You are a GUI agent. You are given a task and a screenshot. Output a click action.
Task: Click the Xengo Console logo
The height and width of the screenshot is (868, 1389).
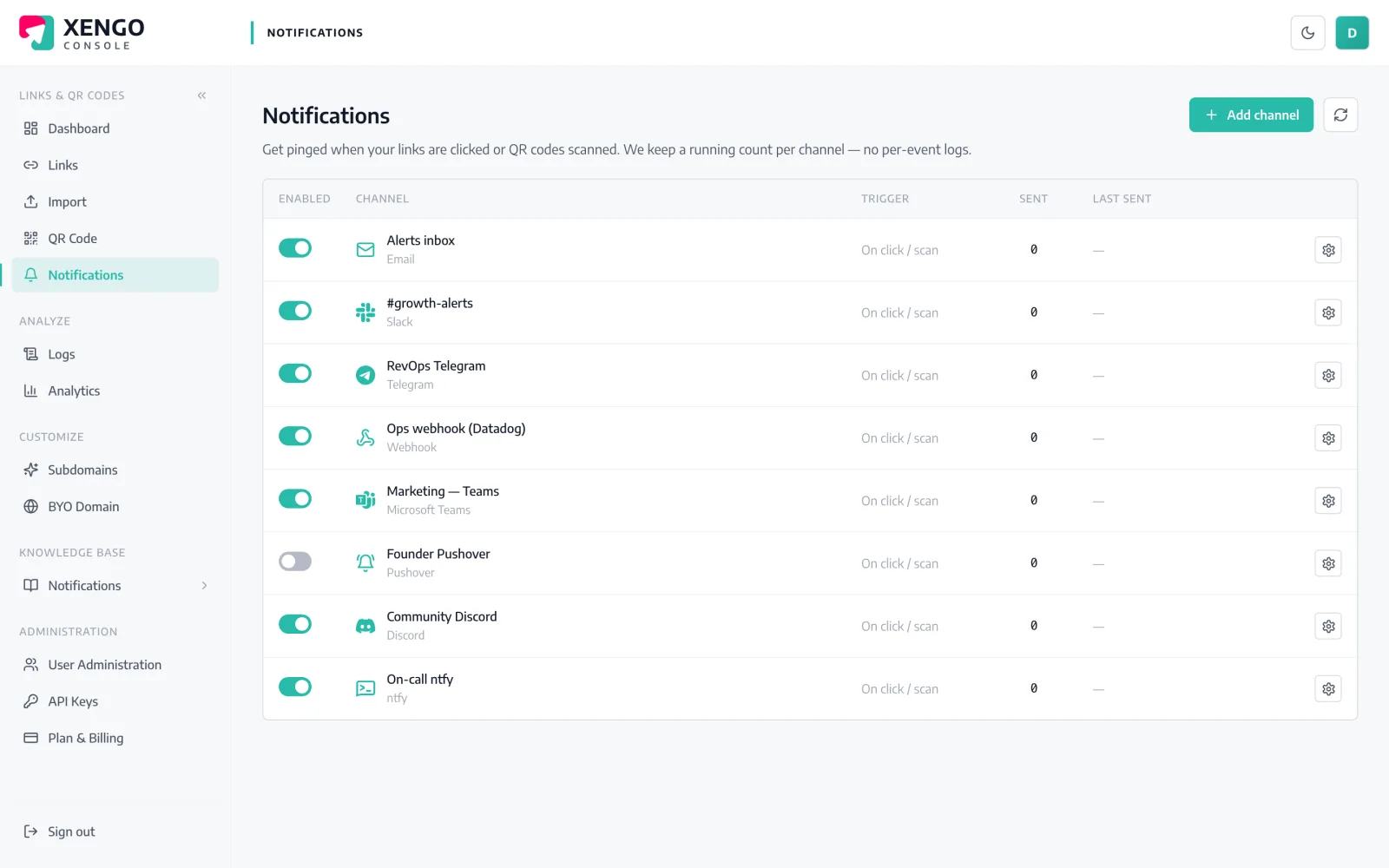(82, 33)
